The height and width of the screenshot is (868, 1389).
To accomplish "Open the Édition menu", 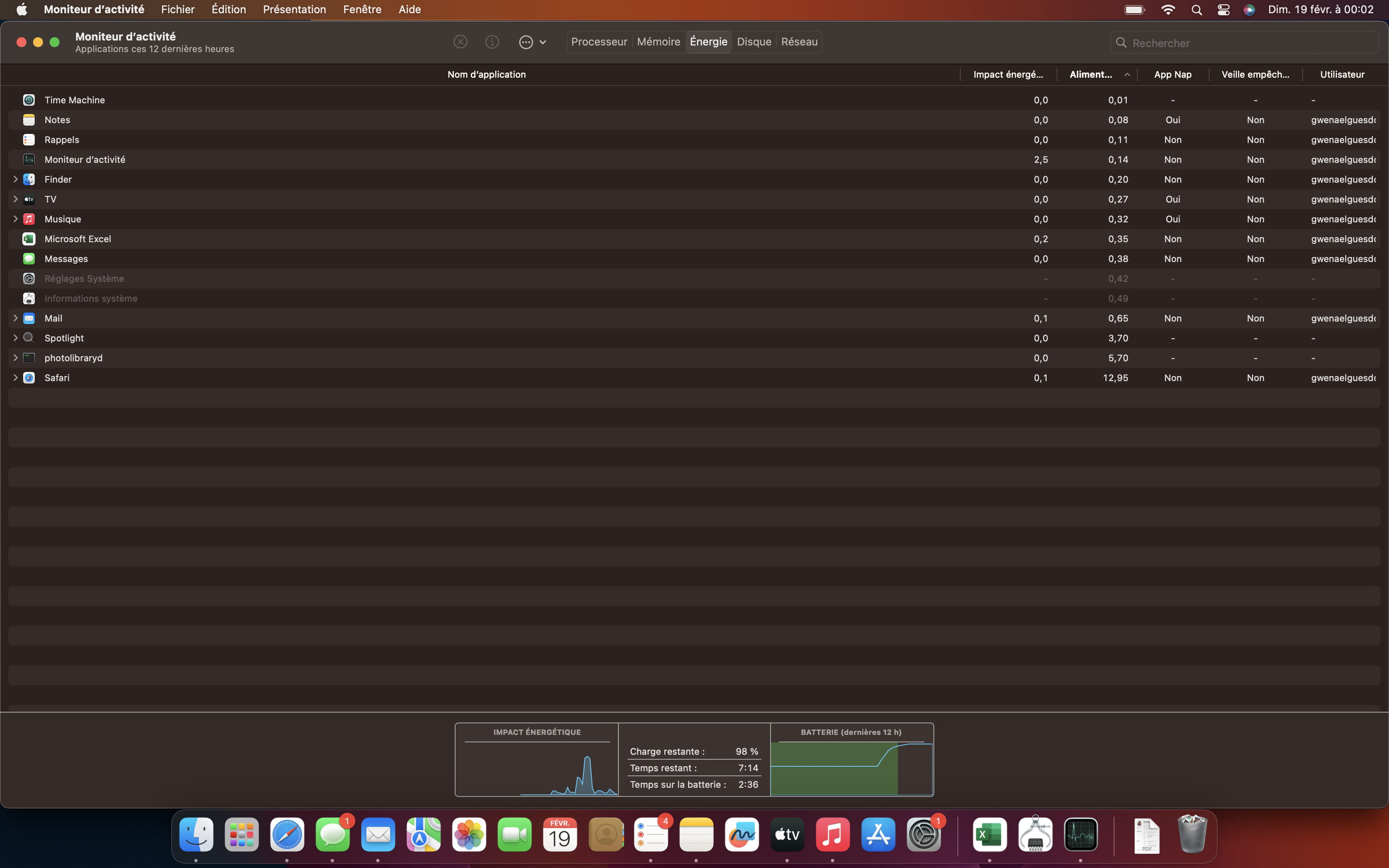I will click(229, 9).
